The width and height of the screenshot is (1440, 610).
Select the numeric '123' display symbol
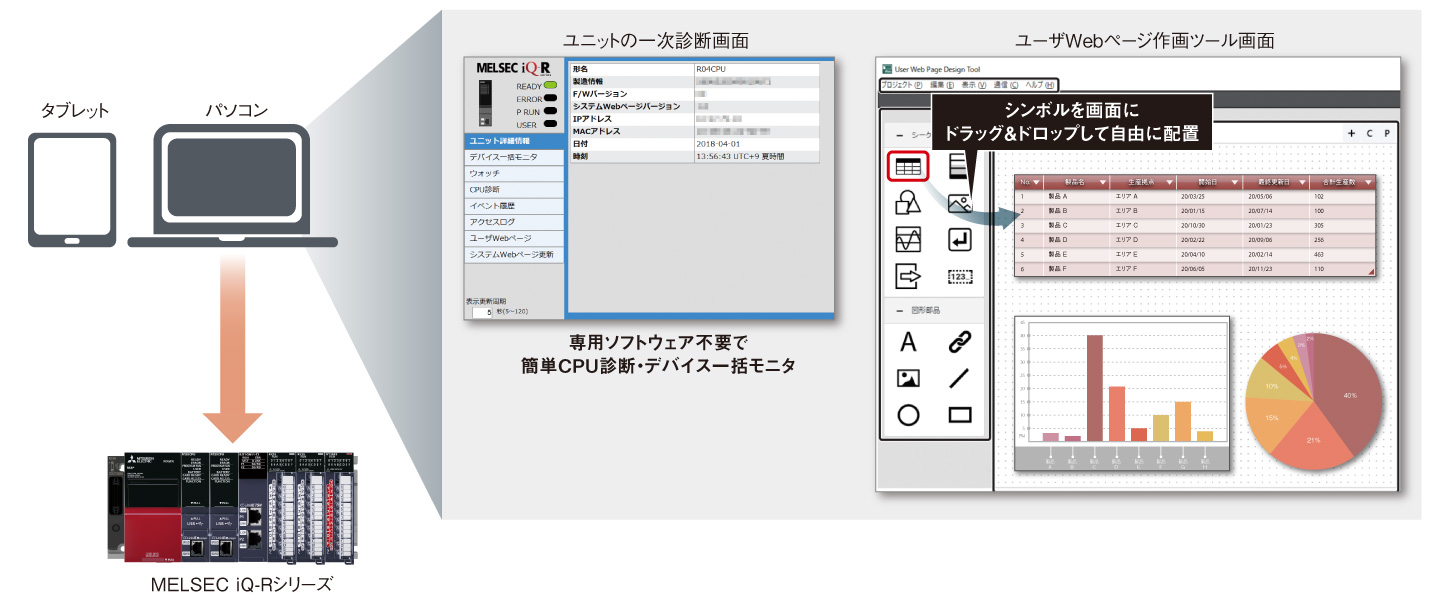[x=960, y=276]
